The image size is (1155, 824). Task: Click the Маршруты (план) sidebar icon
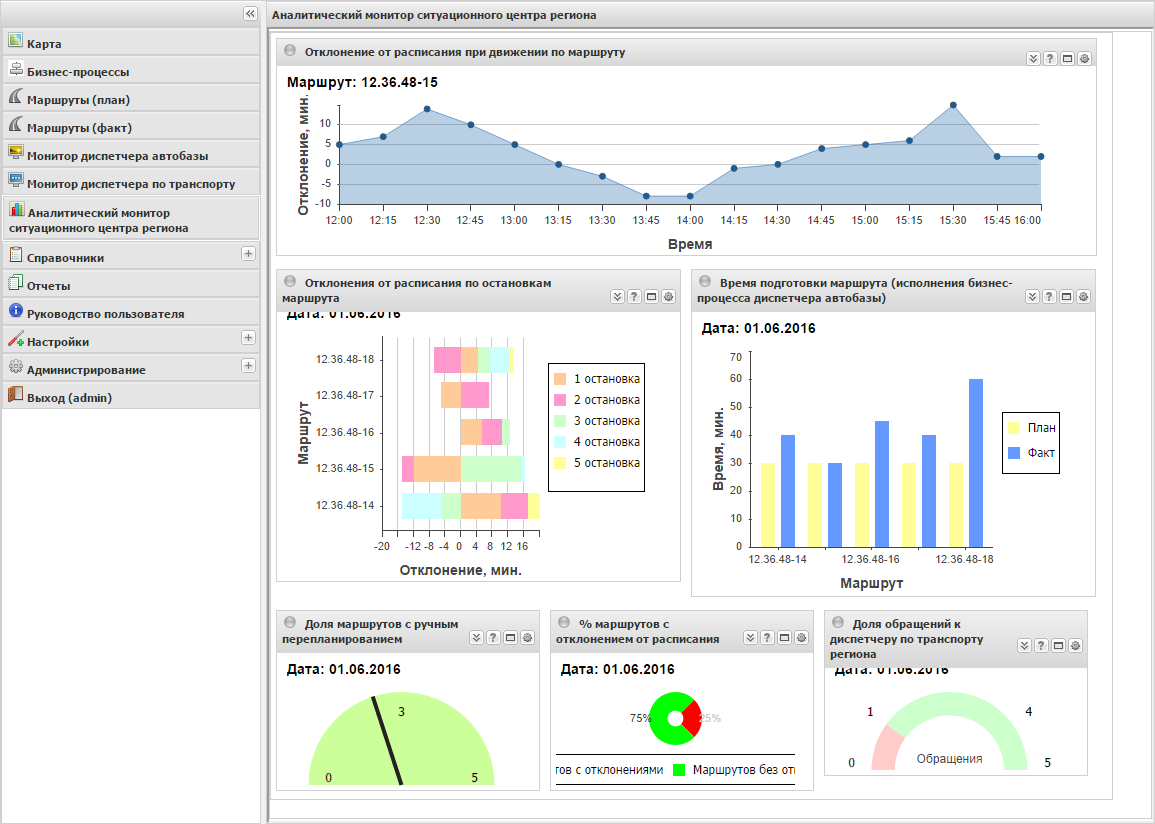click(15, 97)
